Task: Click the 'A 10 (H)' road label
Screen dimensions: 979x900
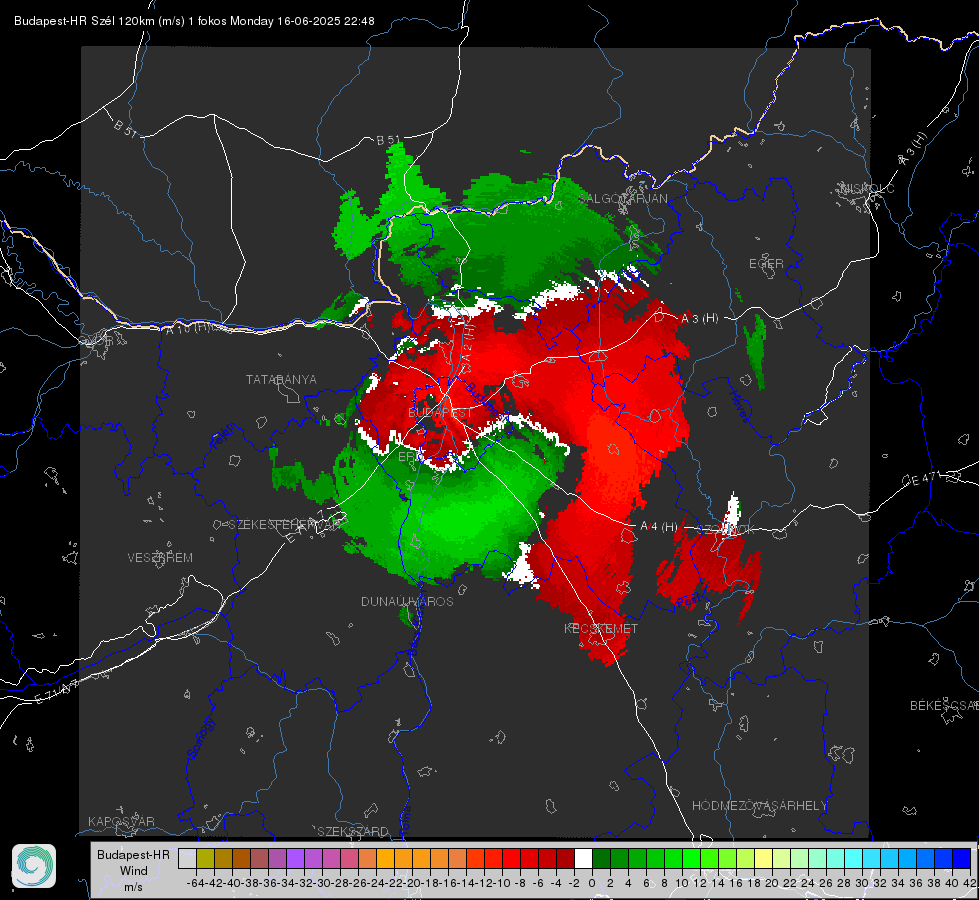Action: tap(188, 328)
